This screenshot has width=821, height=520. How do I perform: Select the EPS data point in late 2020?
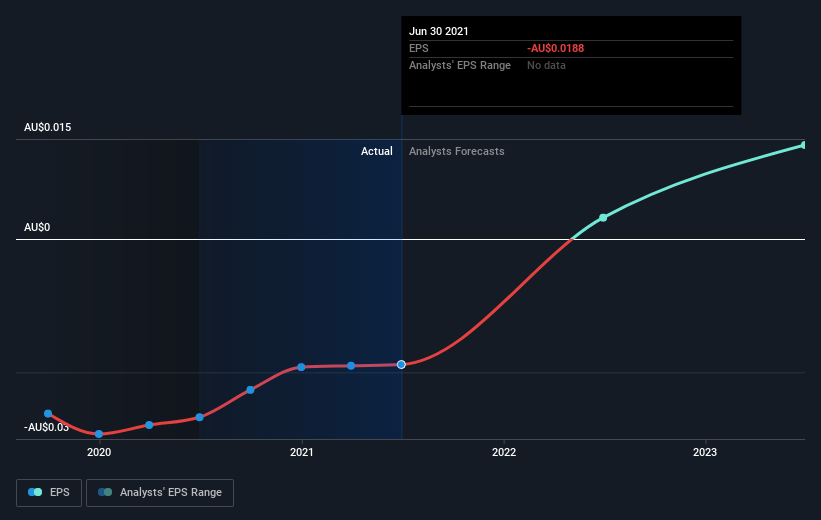click(250, 390)
